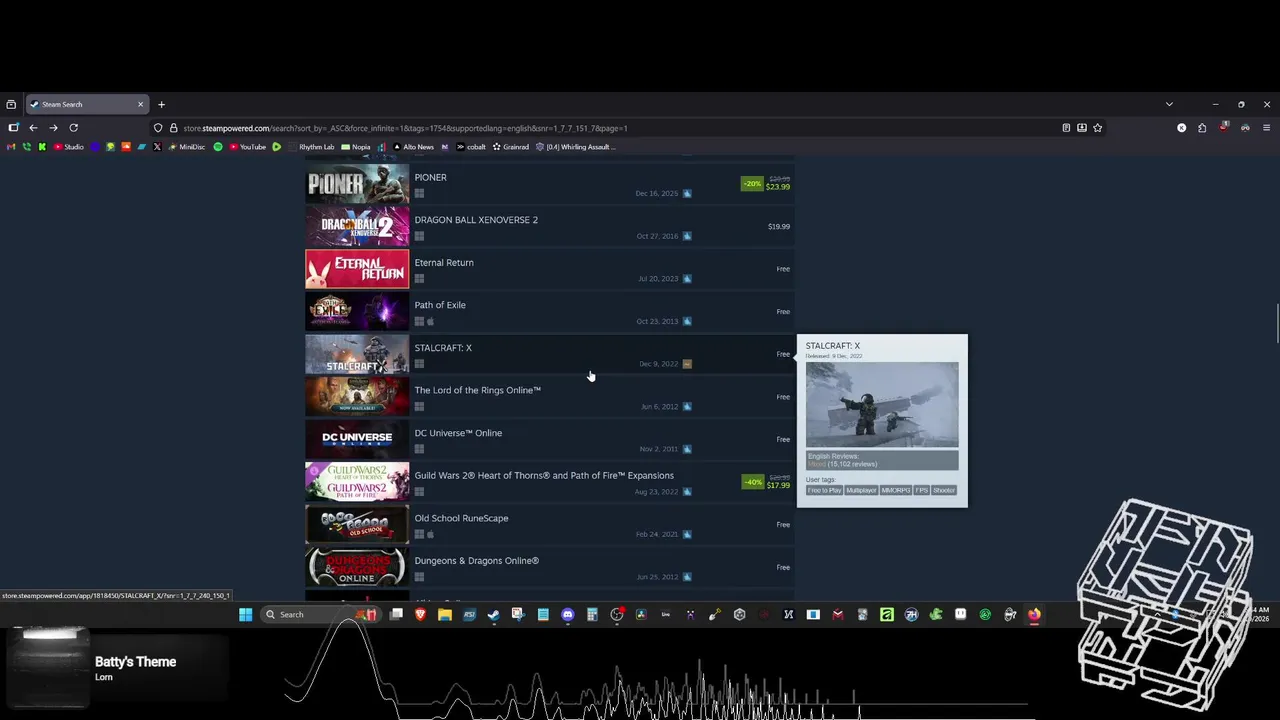Open the Whirling Assault bookmark
This screenshot has height=720, width=1280.
pos(574,147)
